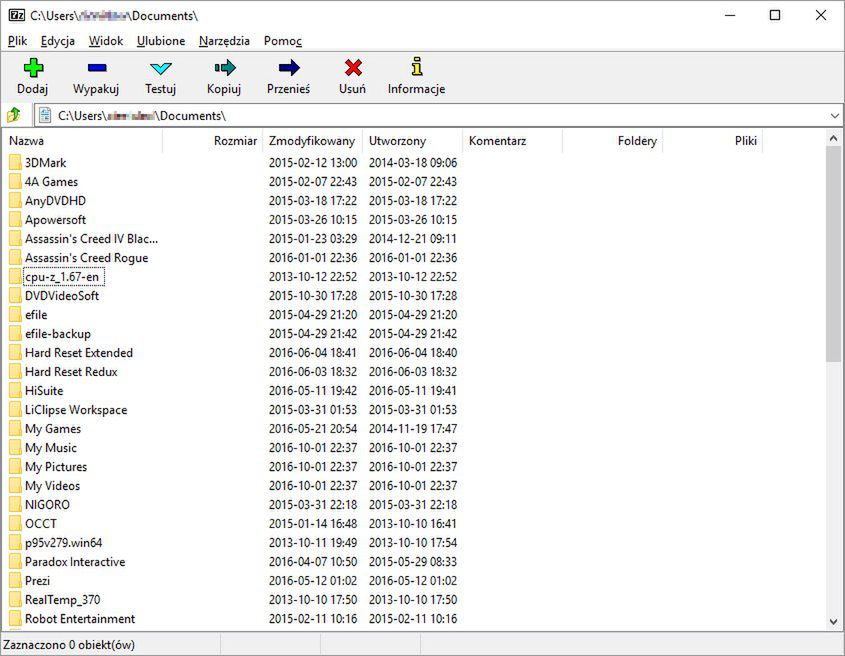Screen dimensions: 845x656
Task: Expand the address path dropdown
Action: pyautogui.click(x=834, y=116)
